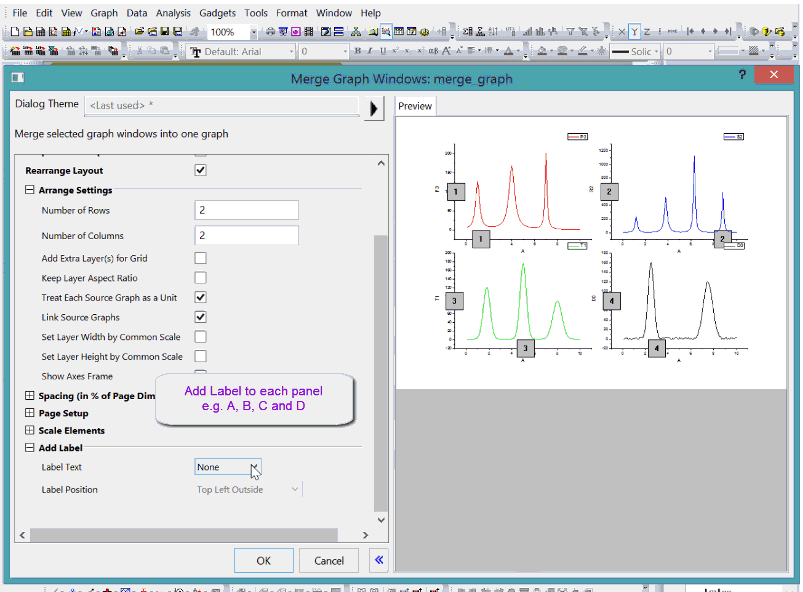This screenshot has width=803, height=592.
Task: Click the Save Project floppy icon
Action: click(x=165, y=32)
